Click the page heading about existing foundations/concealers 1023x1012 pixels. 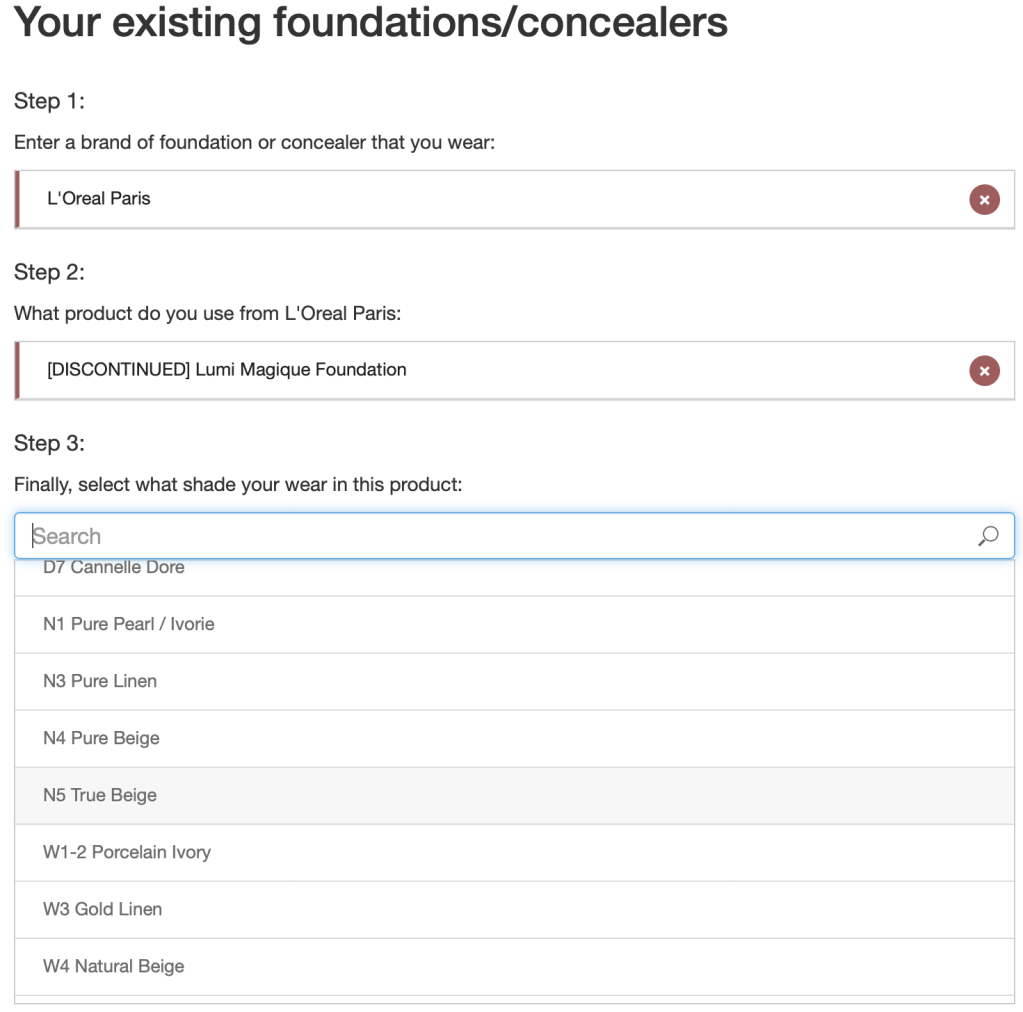pyautogui.click(x=371, y=24)
